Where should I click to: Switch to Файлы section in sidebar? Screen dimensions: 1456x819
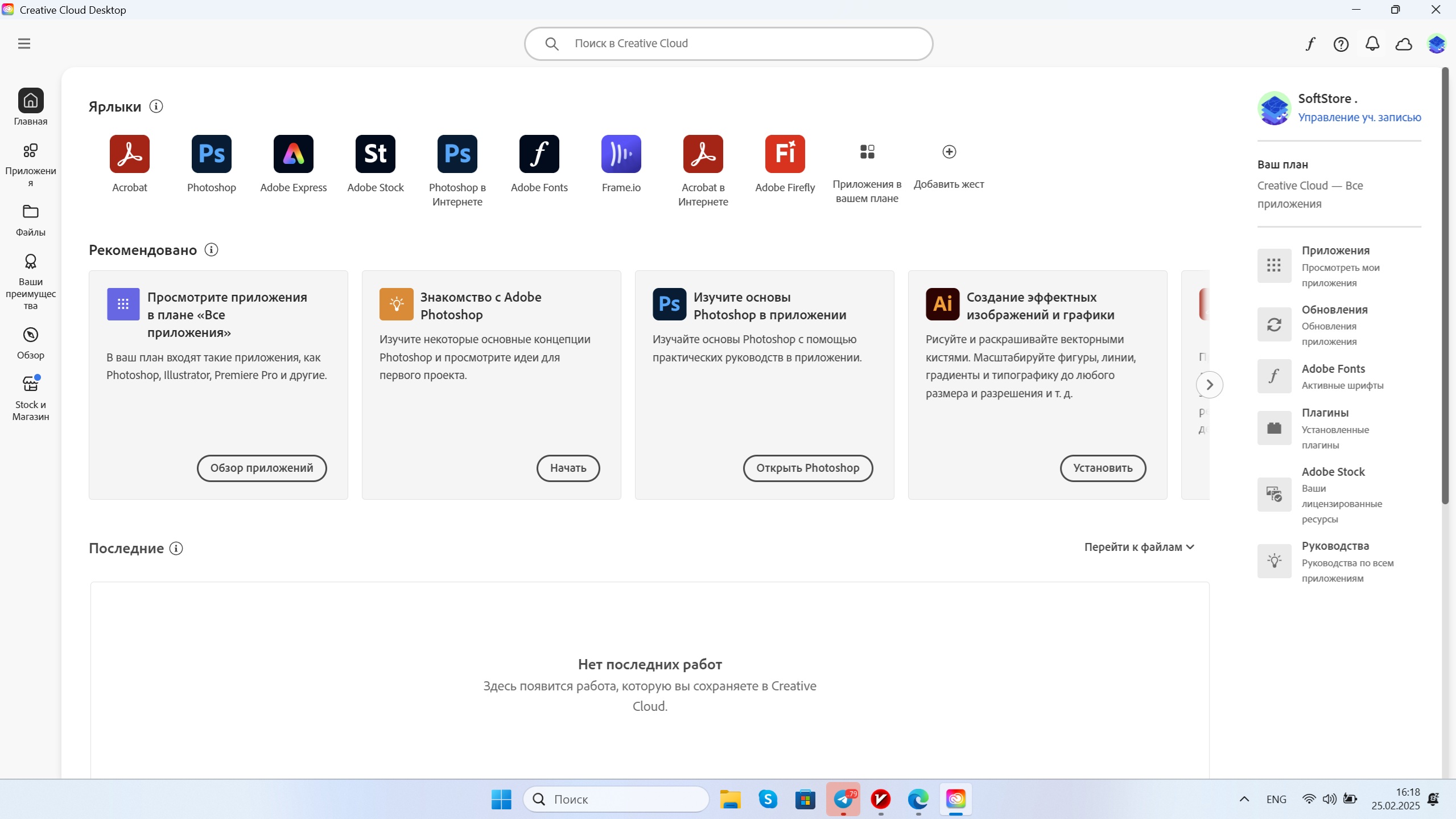[x=30, y=220]
